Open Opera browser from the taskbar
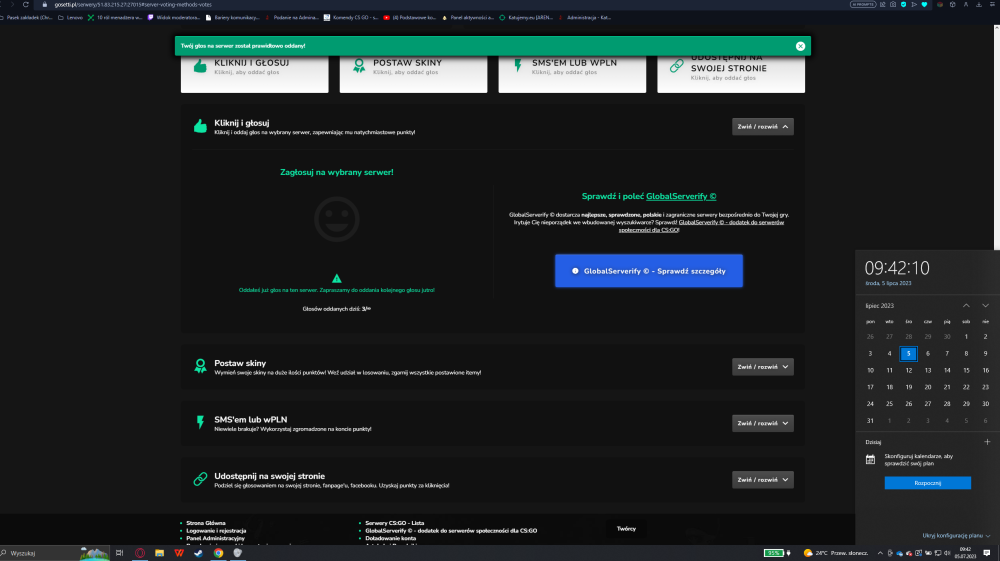This screenshot has height=561, width=1000. point(140,553)
